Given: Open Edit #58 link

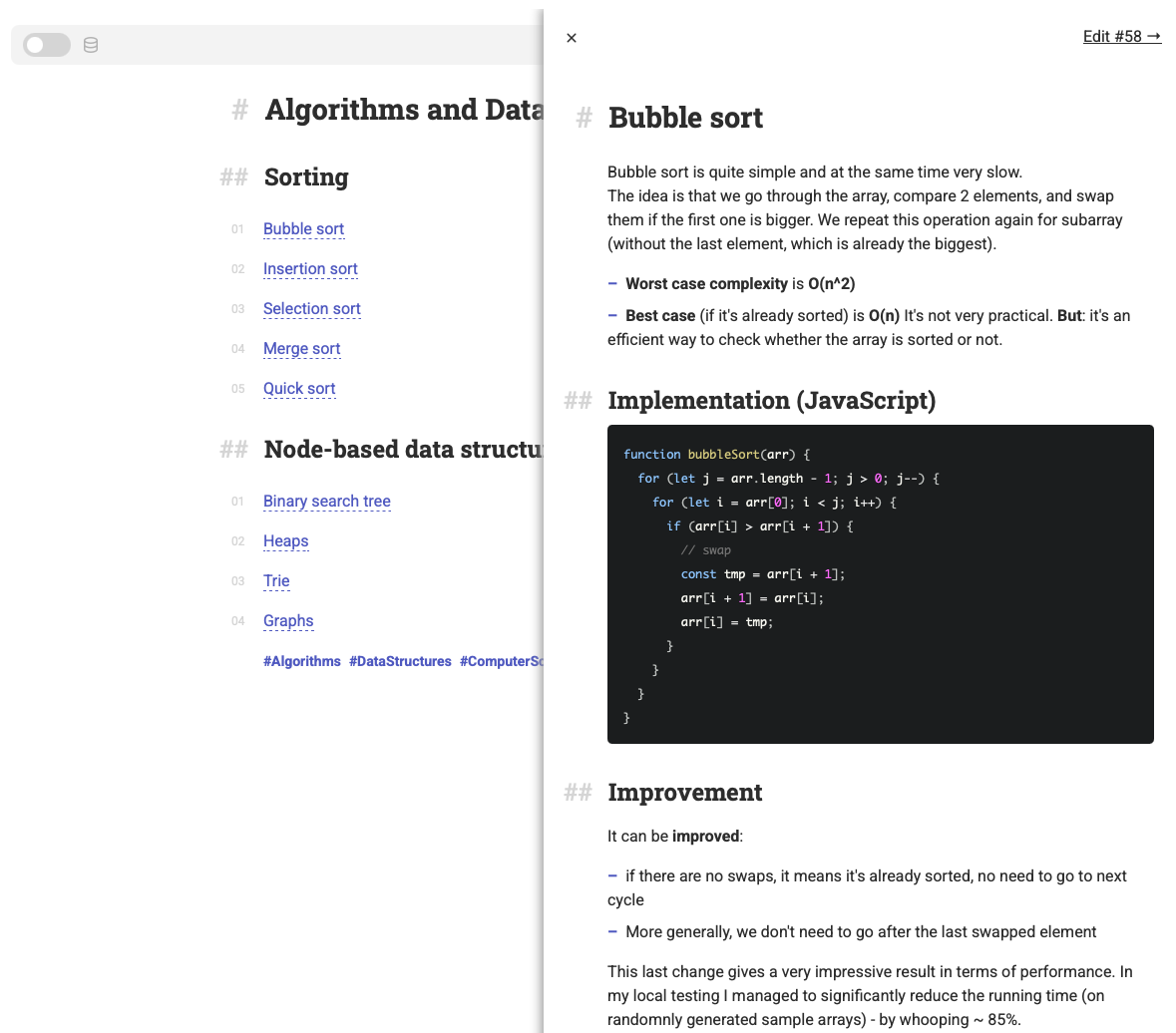Looking at the screenshot, I should (x=1121, y=37).
